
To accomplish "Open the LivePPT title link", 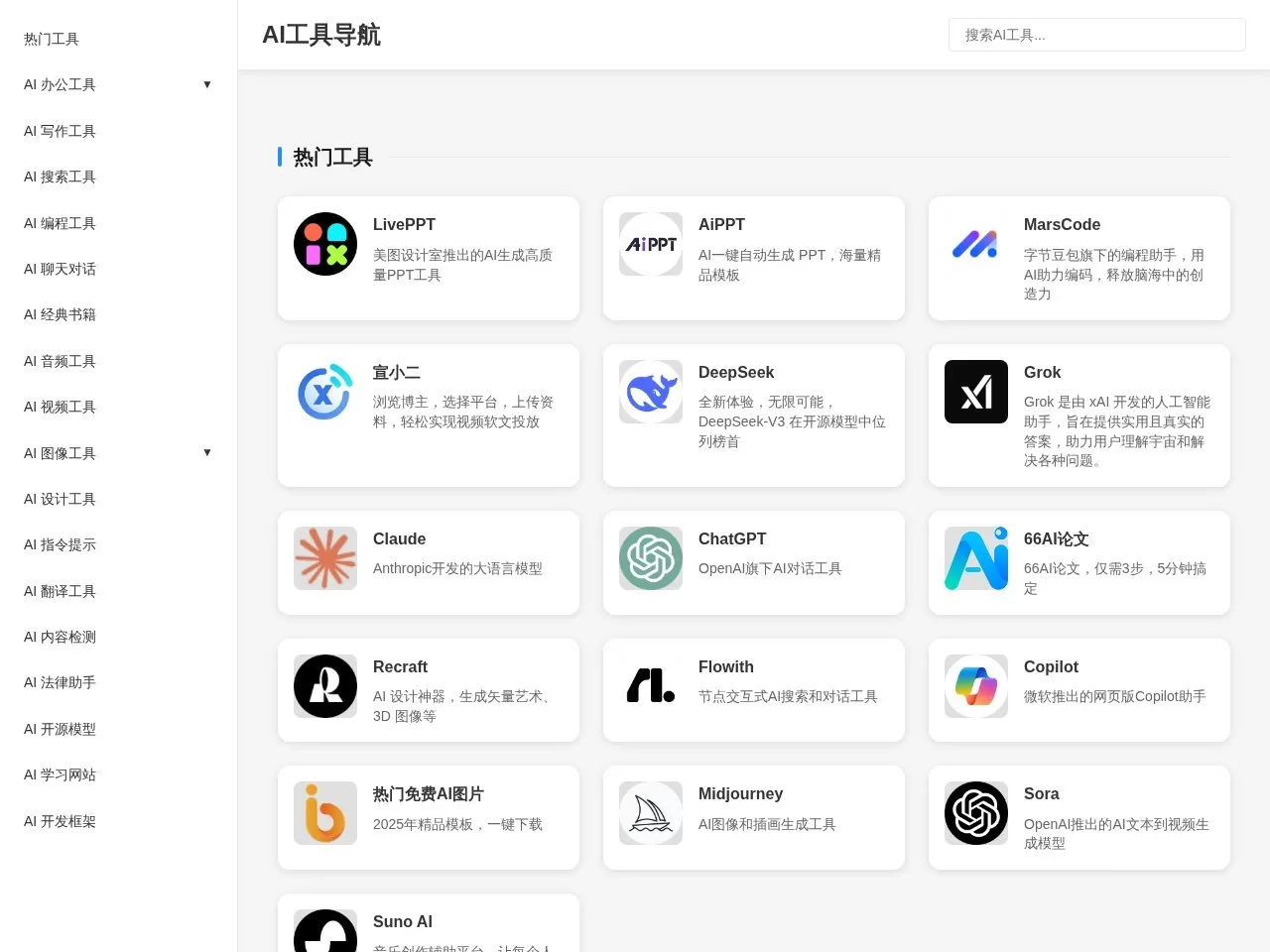I will tap(404, 225).
